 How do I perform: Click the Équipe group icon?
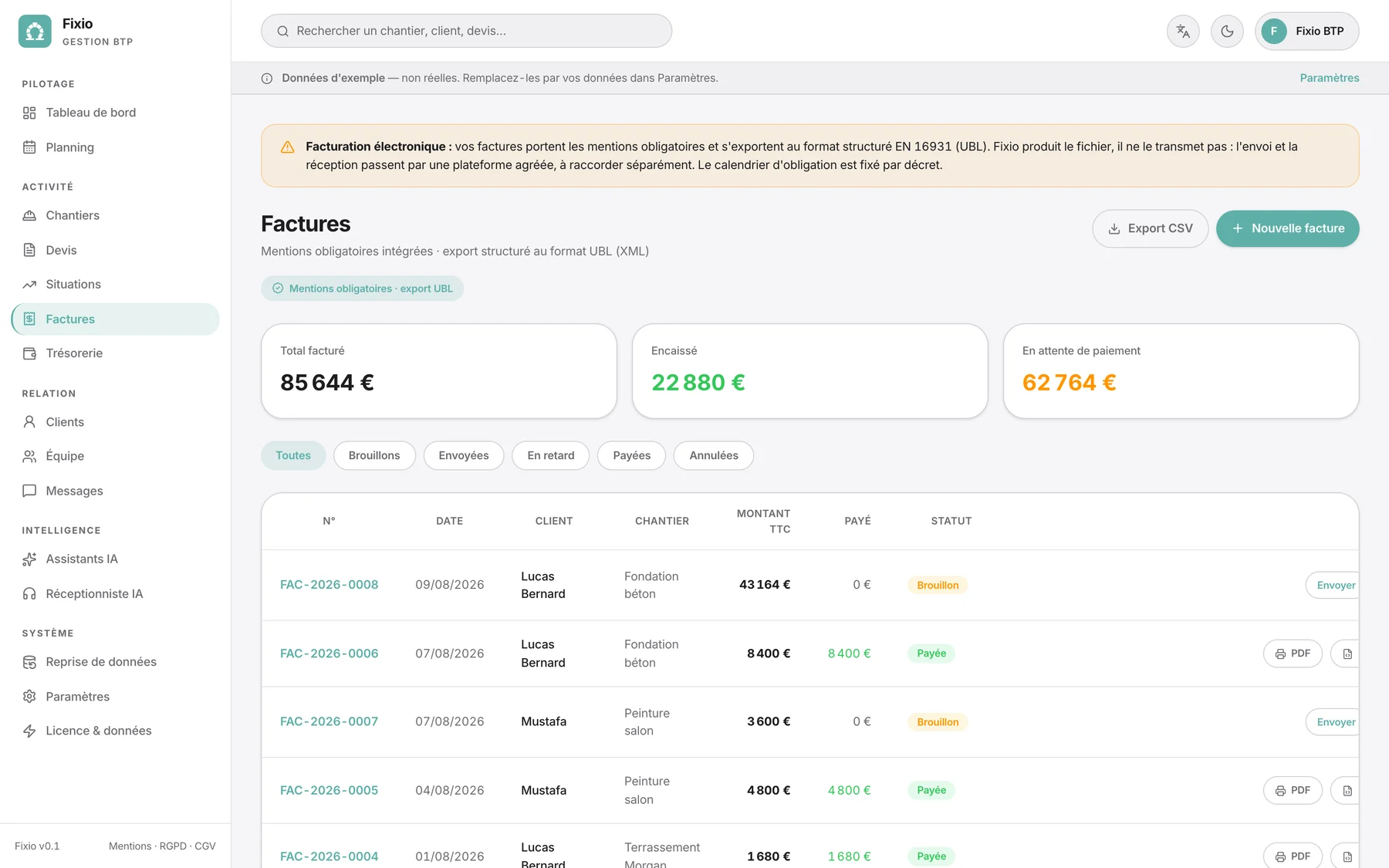coord(29,456)
